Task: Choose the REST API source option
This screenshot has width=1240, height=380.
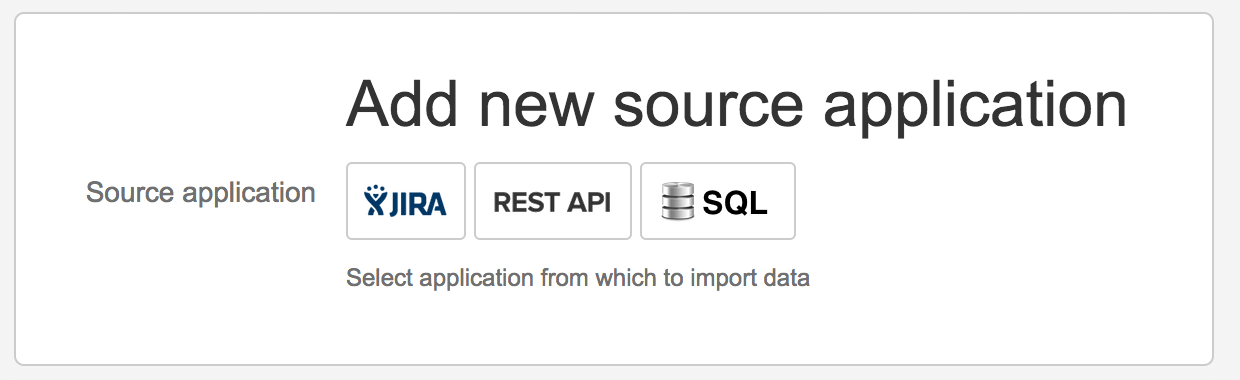Action: pos(553,201)
